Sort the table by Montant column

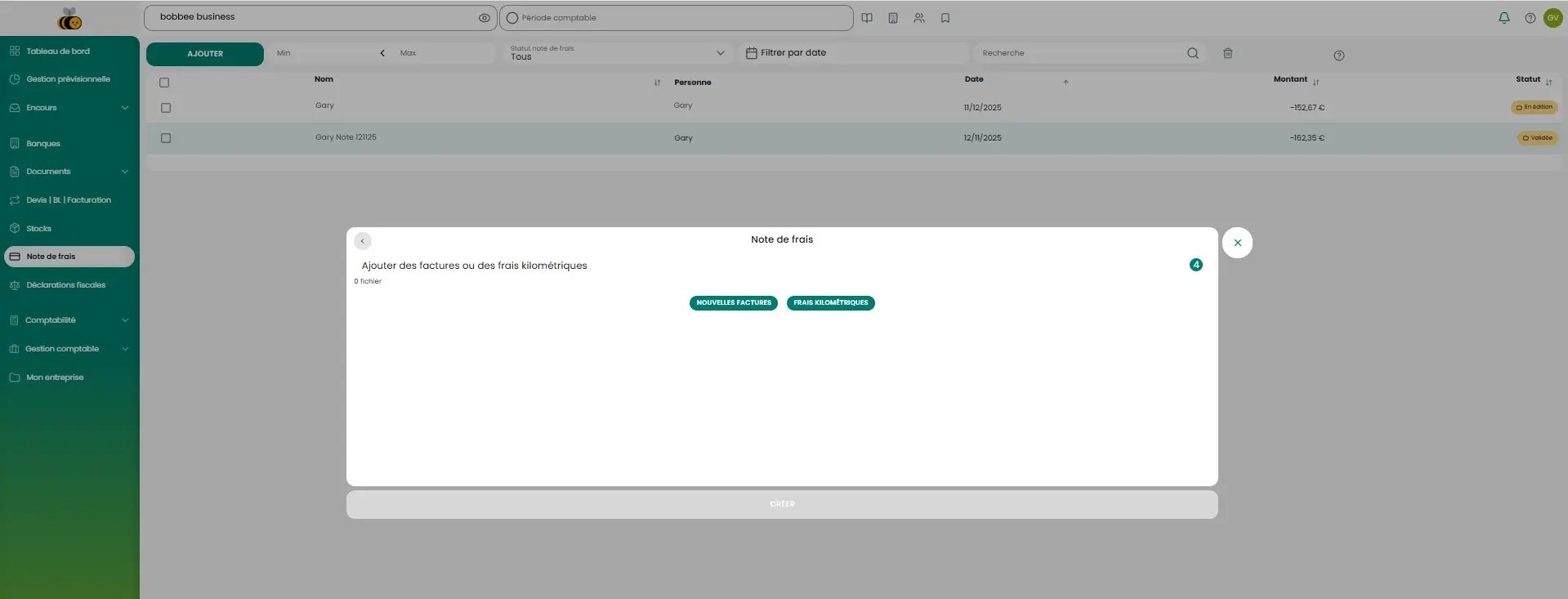tap(1315, 82)
